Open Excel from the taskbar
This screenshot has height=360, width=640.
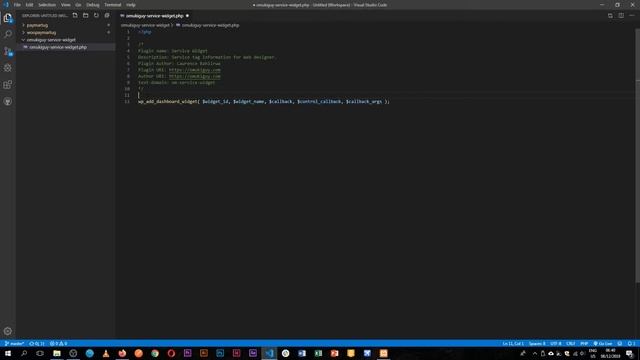[x=318, y=353]
